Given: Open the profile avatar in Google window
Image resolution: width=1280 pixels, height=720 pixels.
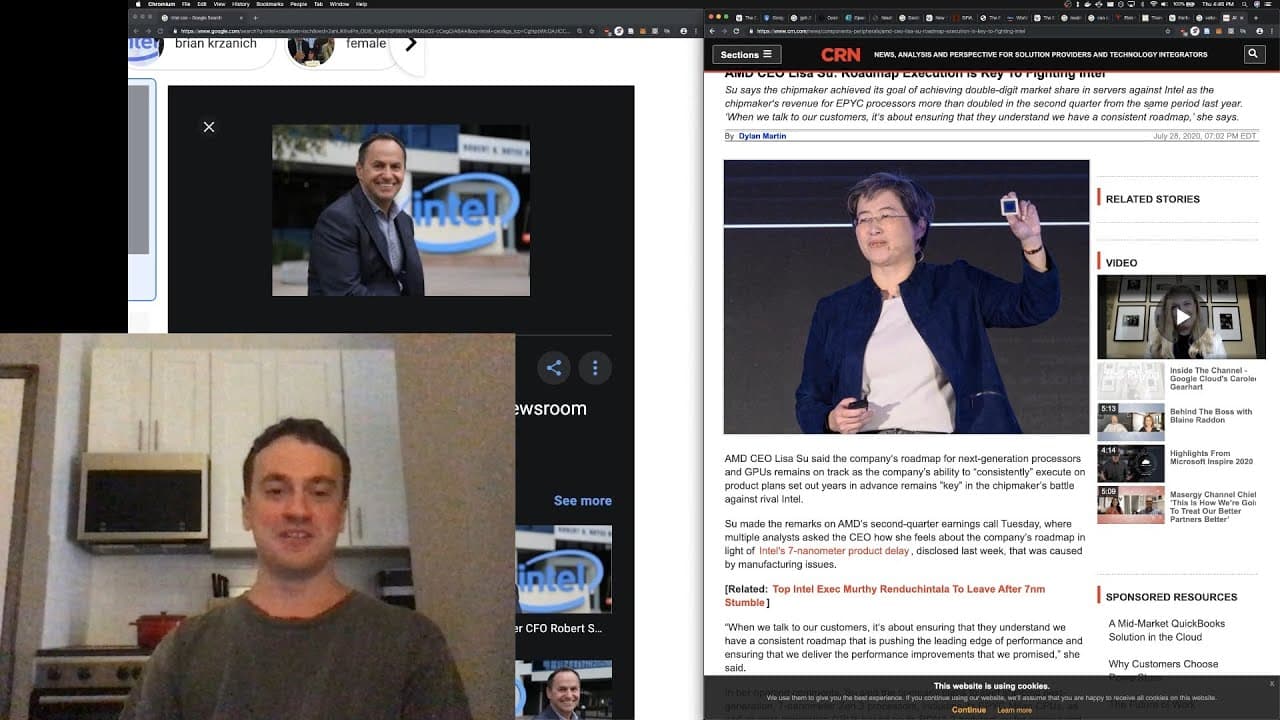Looking at the screenshot, I should tap(684, 31).
